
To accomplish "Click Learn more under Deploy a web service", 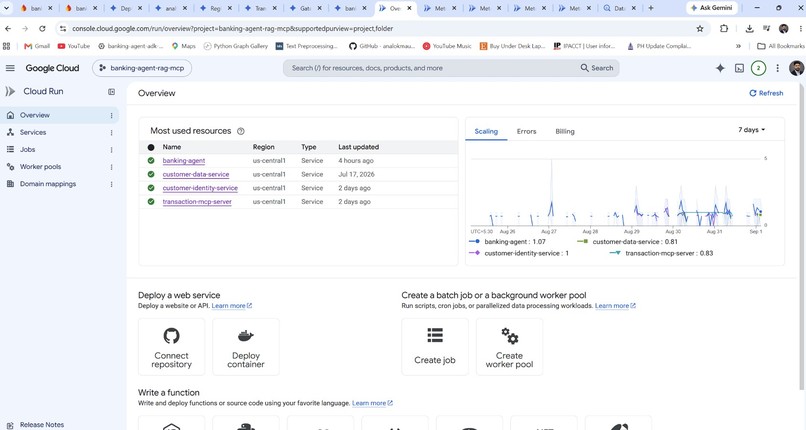I will [231, 306].
